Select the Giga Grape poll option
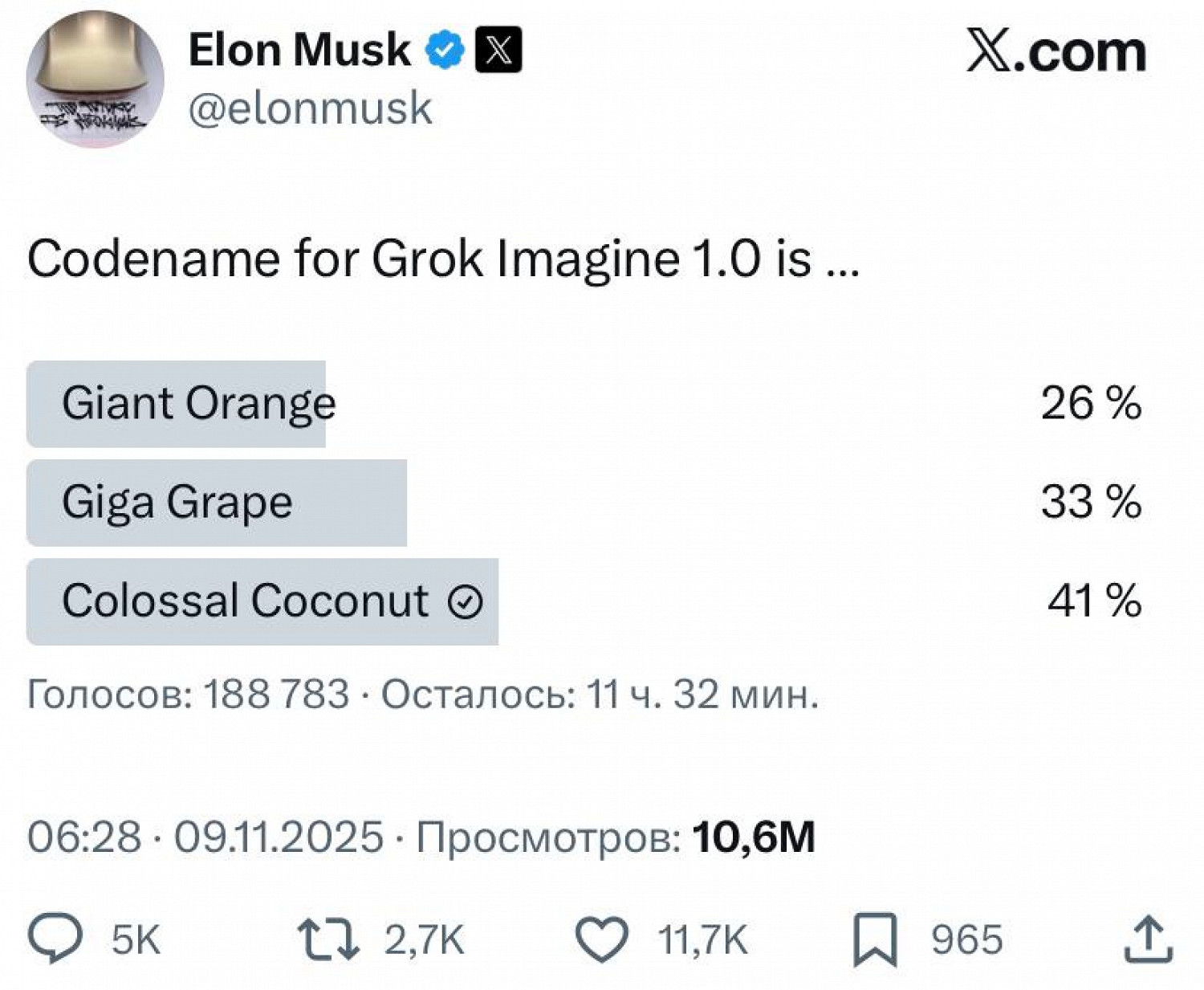 click(x=177, y=503)
